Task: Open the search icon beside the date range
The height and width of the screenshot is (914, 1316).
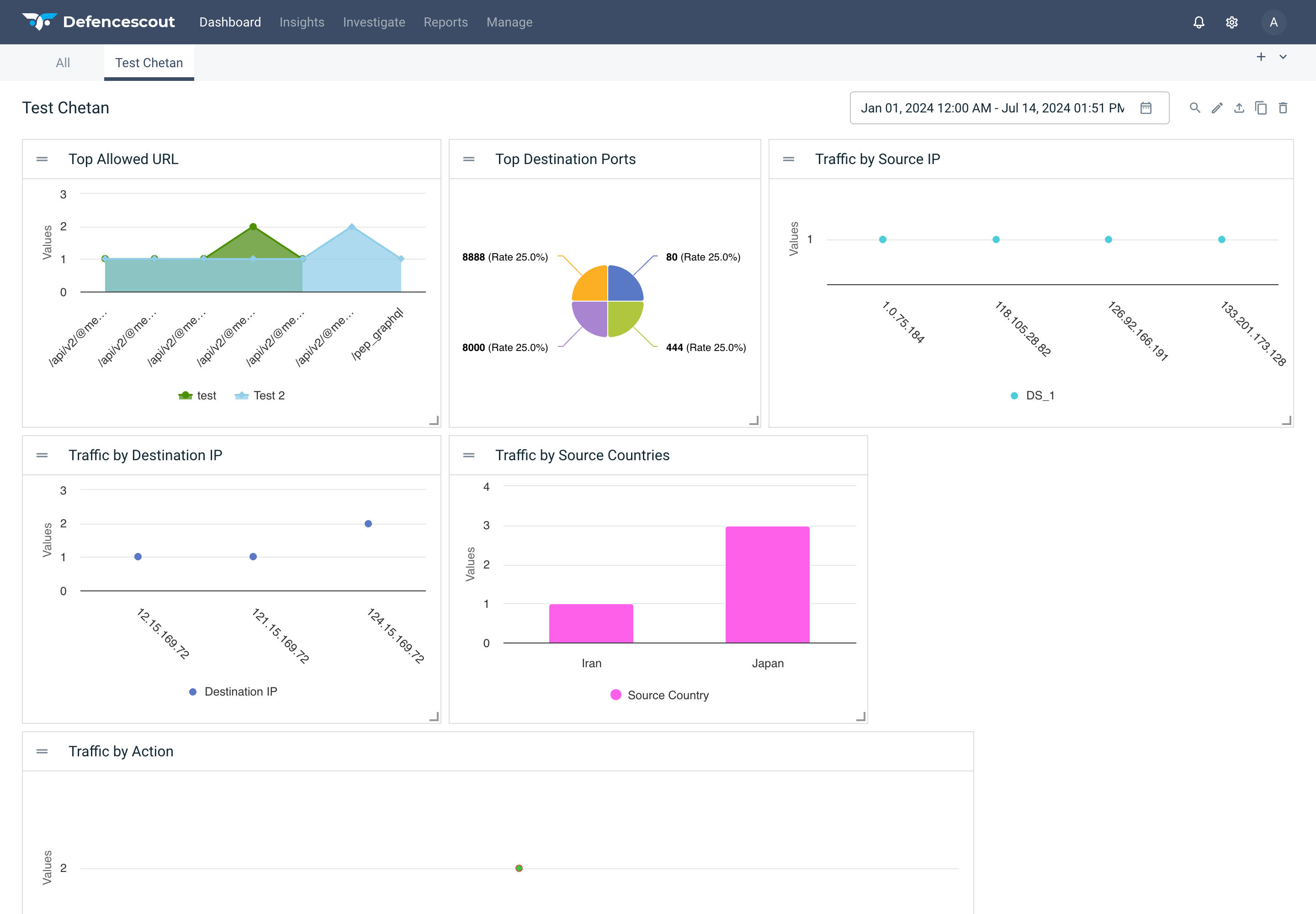Action: pos(1195,108)
